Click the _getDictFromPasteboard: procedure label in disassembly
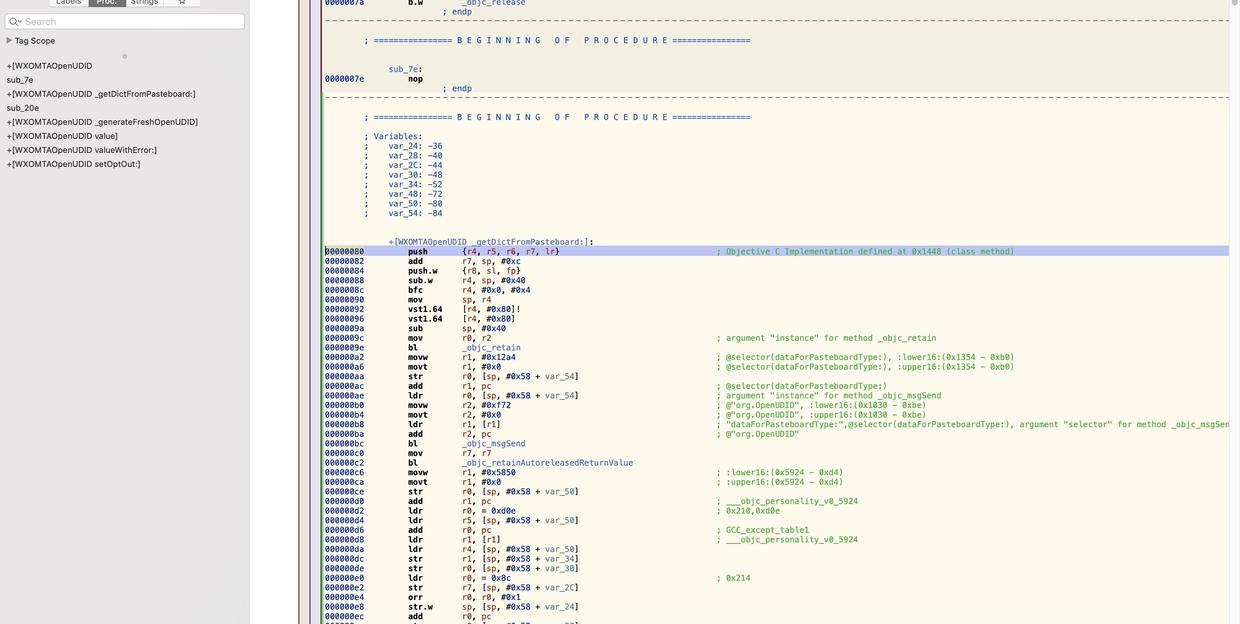1240x624 pixels. click(x=491, y=242)
